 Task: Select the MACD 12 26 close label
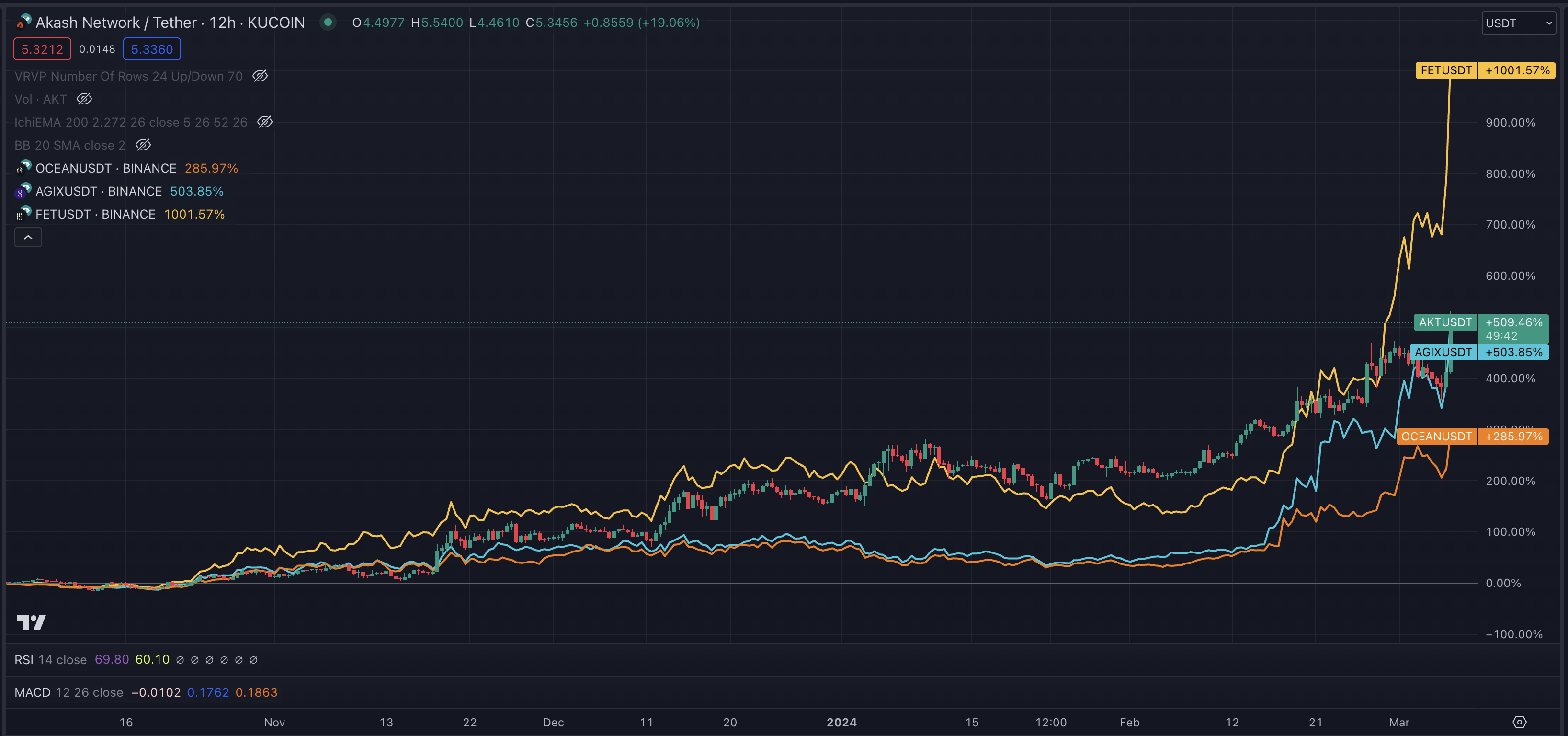(x=68, y=692)
